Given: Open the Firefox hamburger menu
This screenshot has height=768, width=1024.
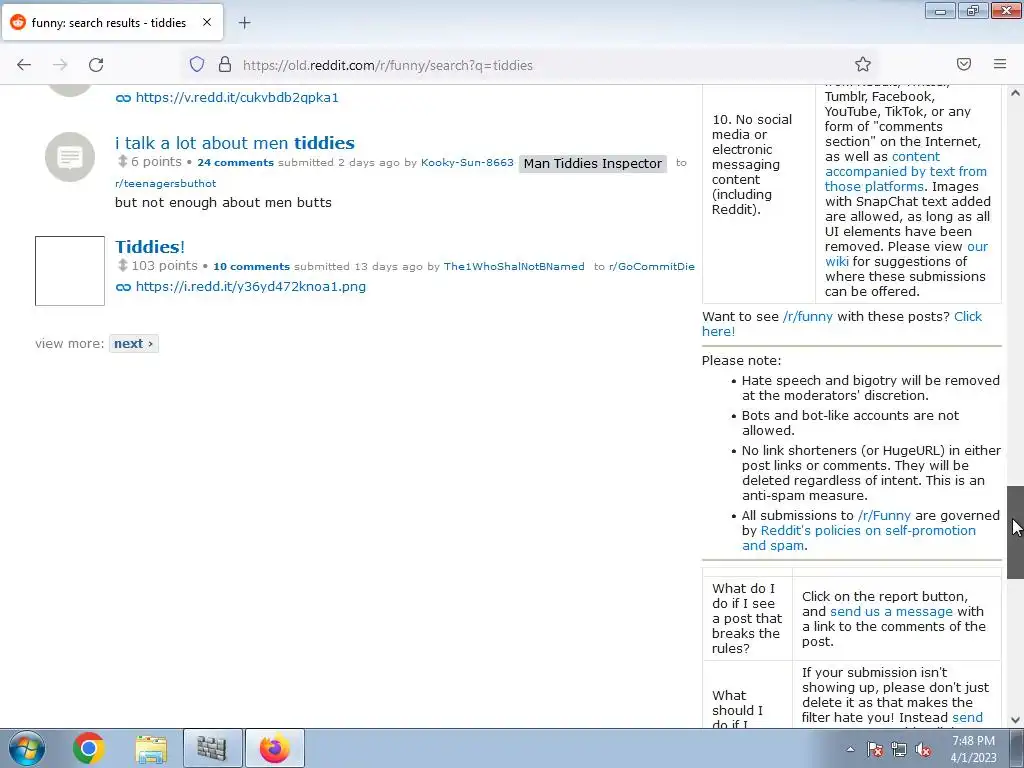Looking at the screenshot, I should [1000, 64].
